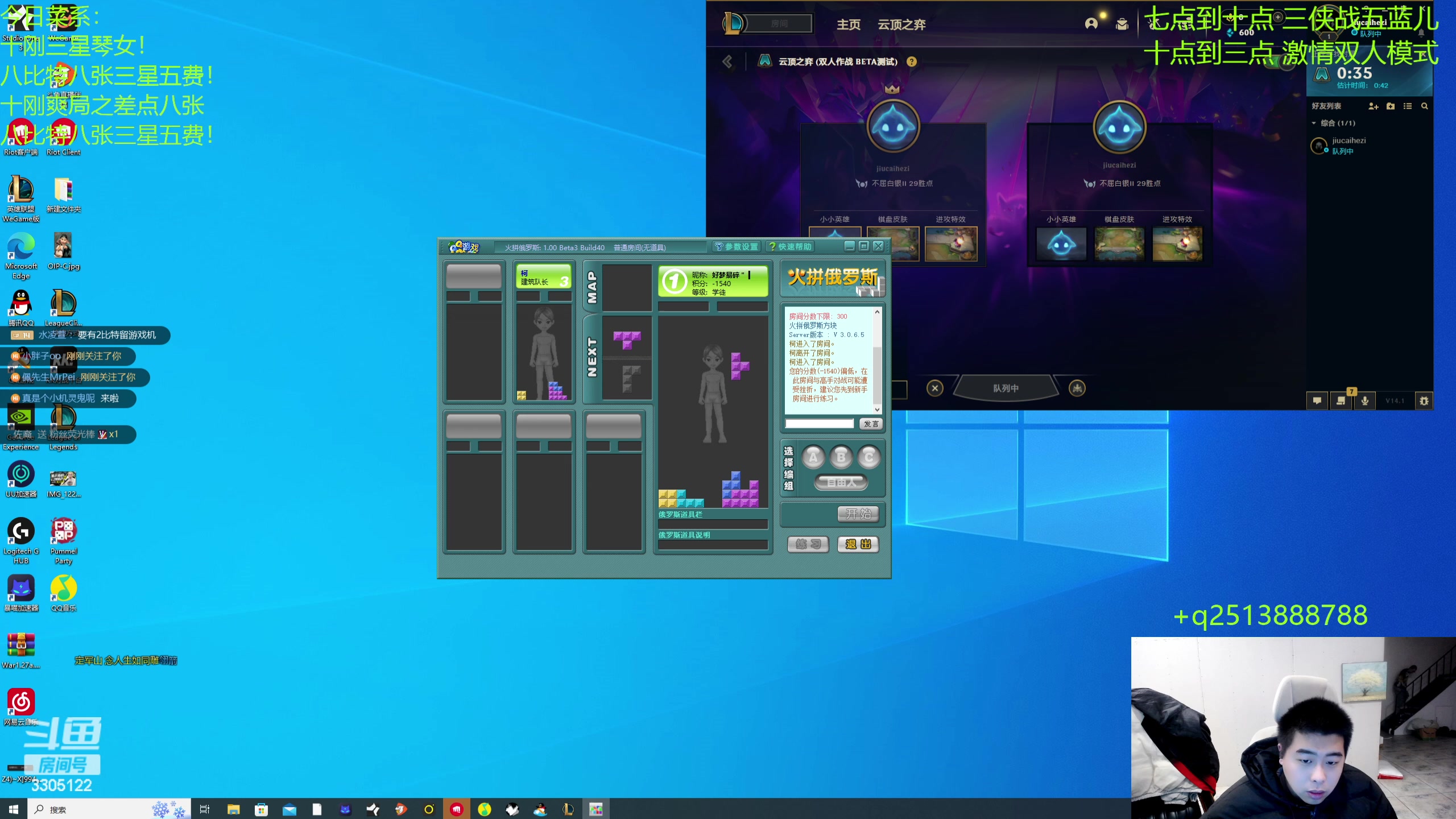Open File Explorer from the taskbar

click(x=233, y=809)
